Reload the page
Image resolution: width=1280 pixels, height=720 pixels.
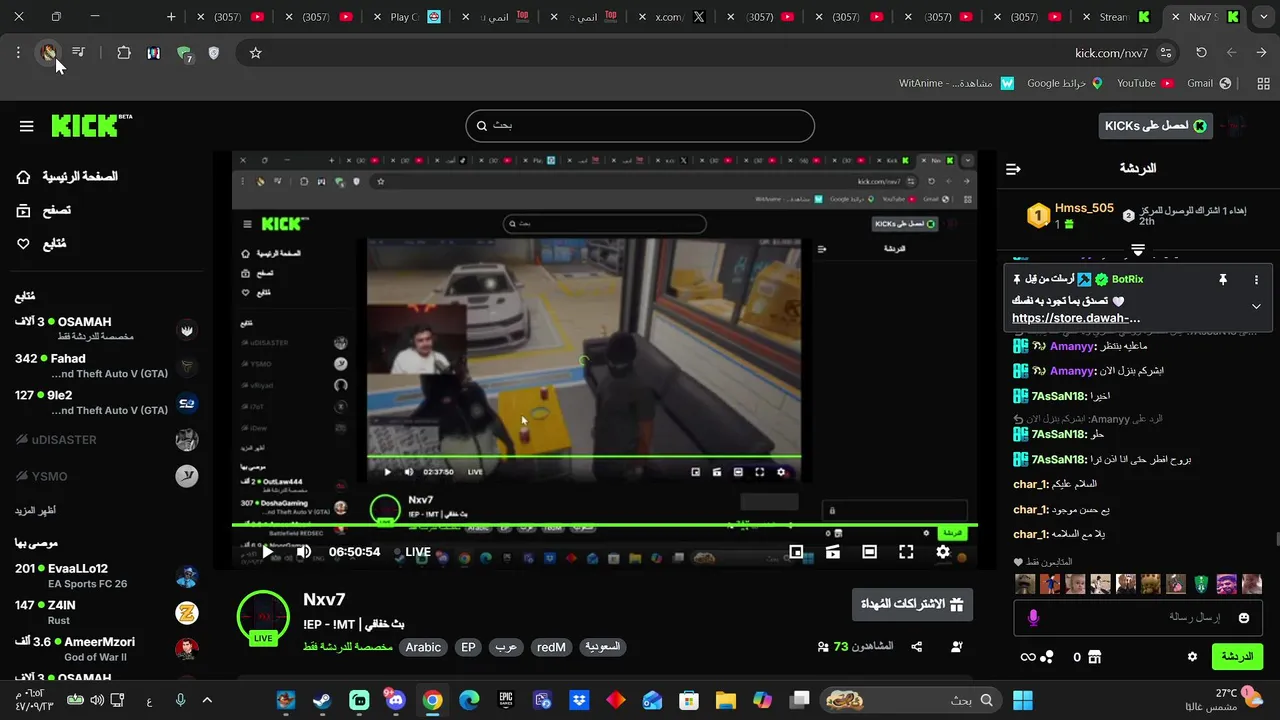(x=1201, y=53)
